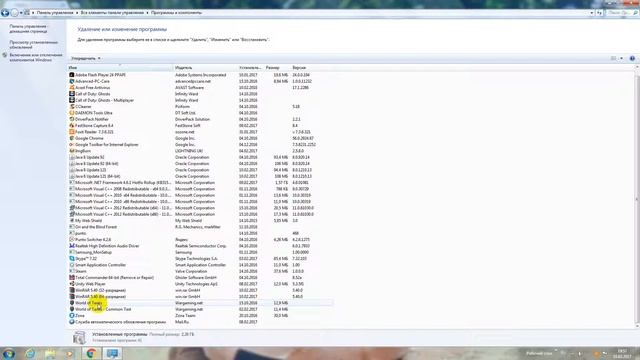The width and height of the screenshot is (640, 360).
Task: Select the Smart Application Controller row
Action: click(200, 265)
